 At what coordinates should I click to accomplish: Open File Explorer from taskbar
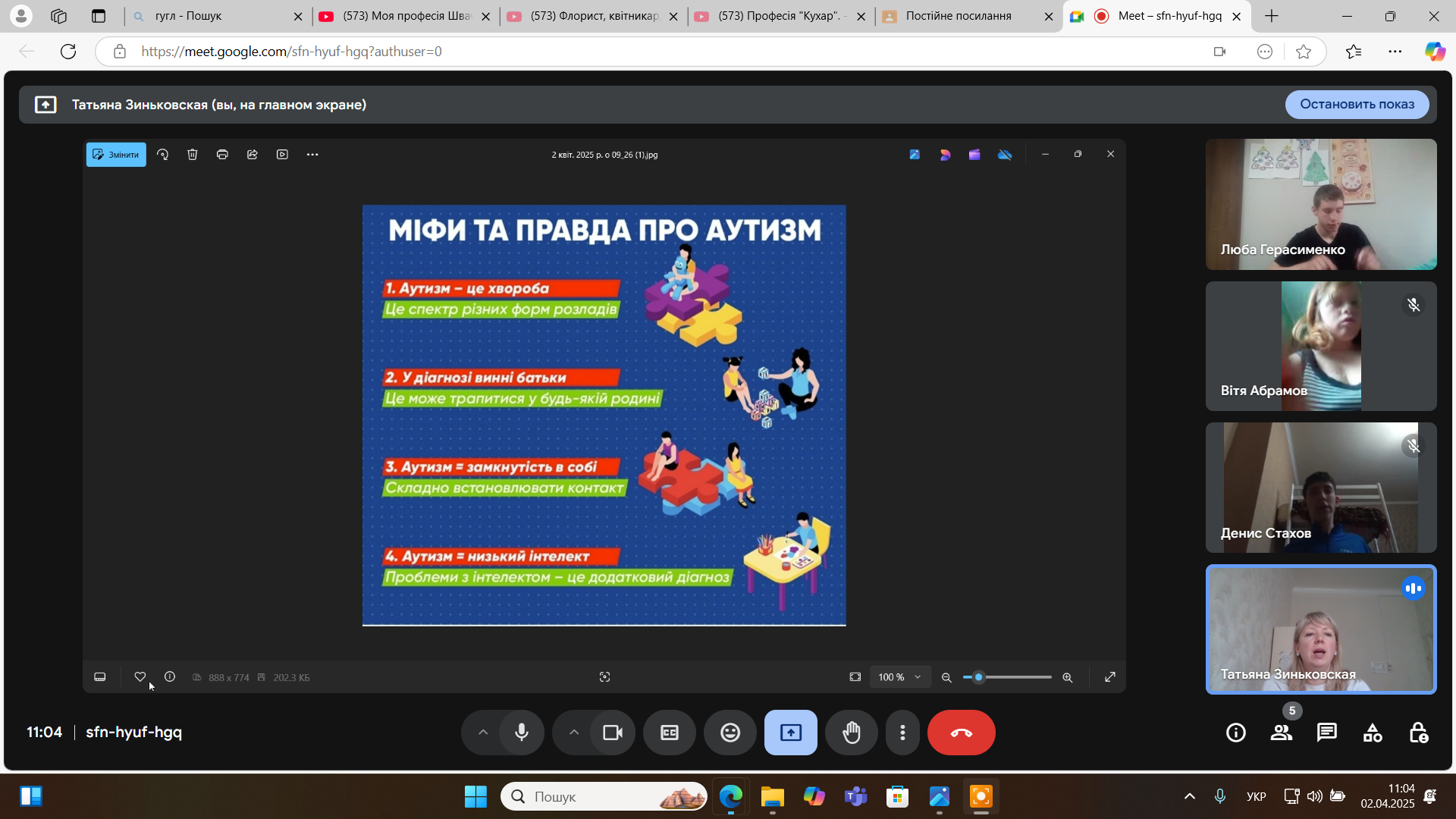click(x=772, y=796)
